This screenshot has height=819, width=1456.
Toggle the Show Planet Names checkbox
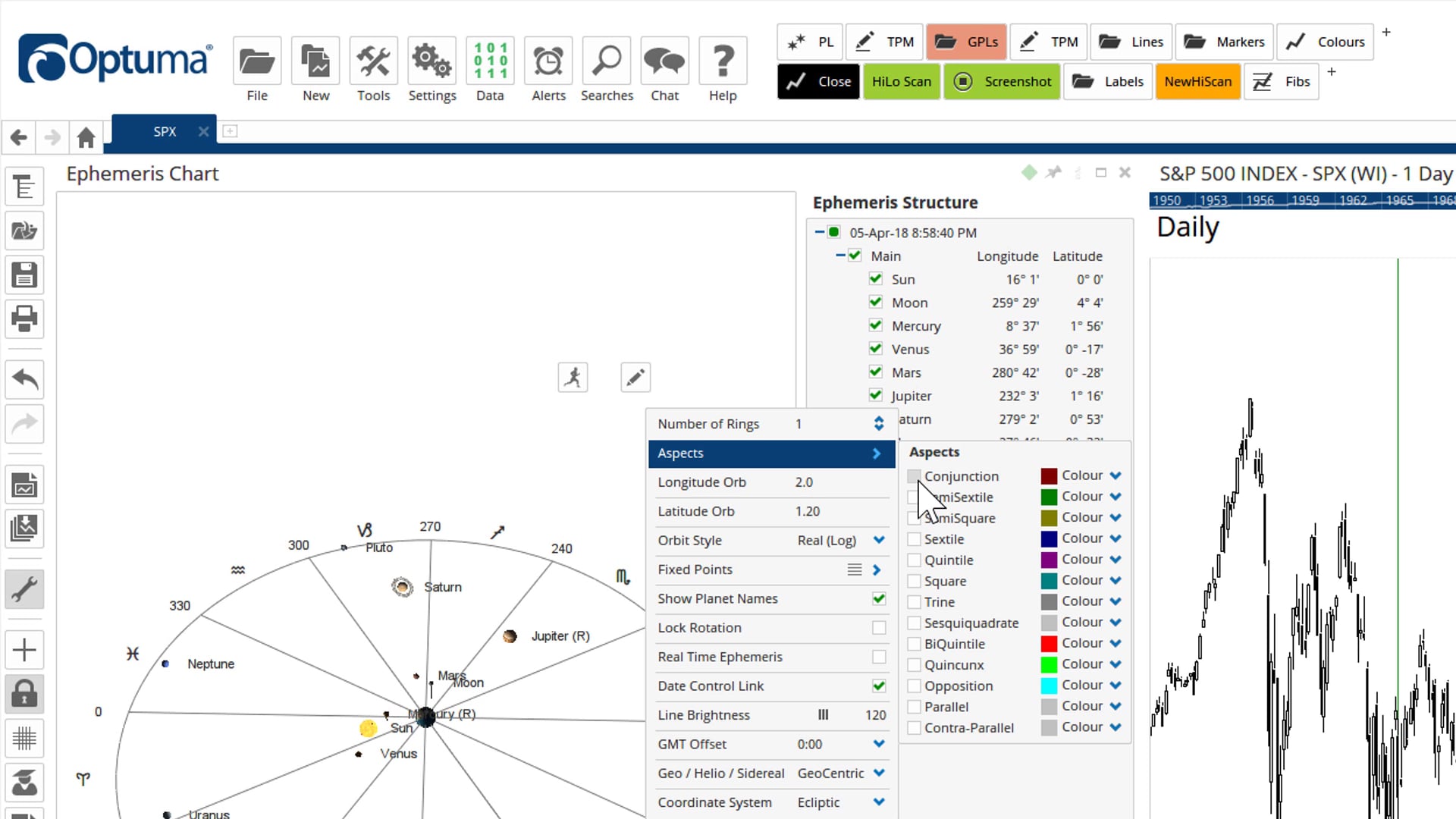pyautogui.click(x=879, y=598)
